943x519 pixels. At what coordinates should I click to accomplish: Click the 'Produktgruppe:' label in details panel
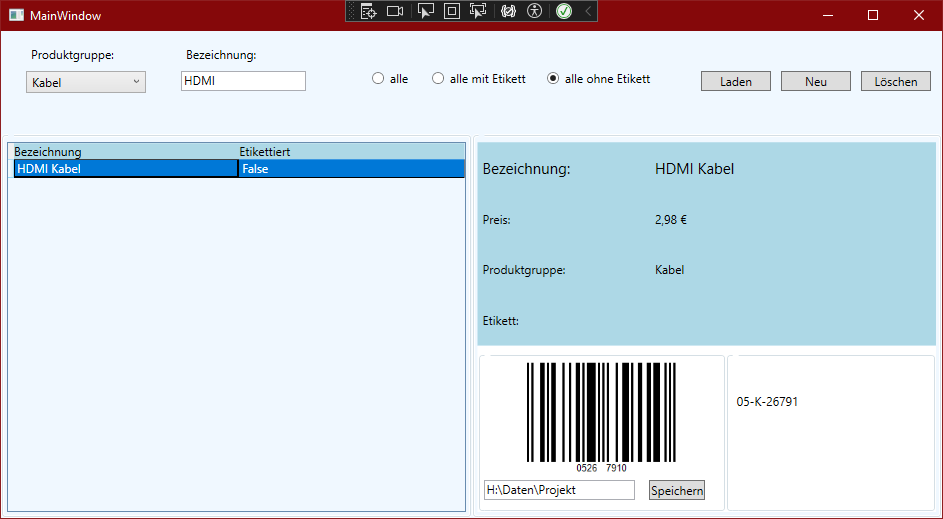524,270
